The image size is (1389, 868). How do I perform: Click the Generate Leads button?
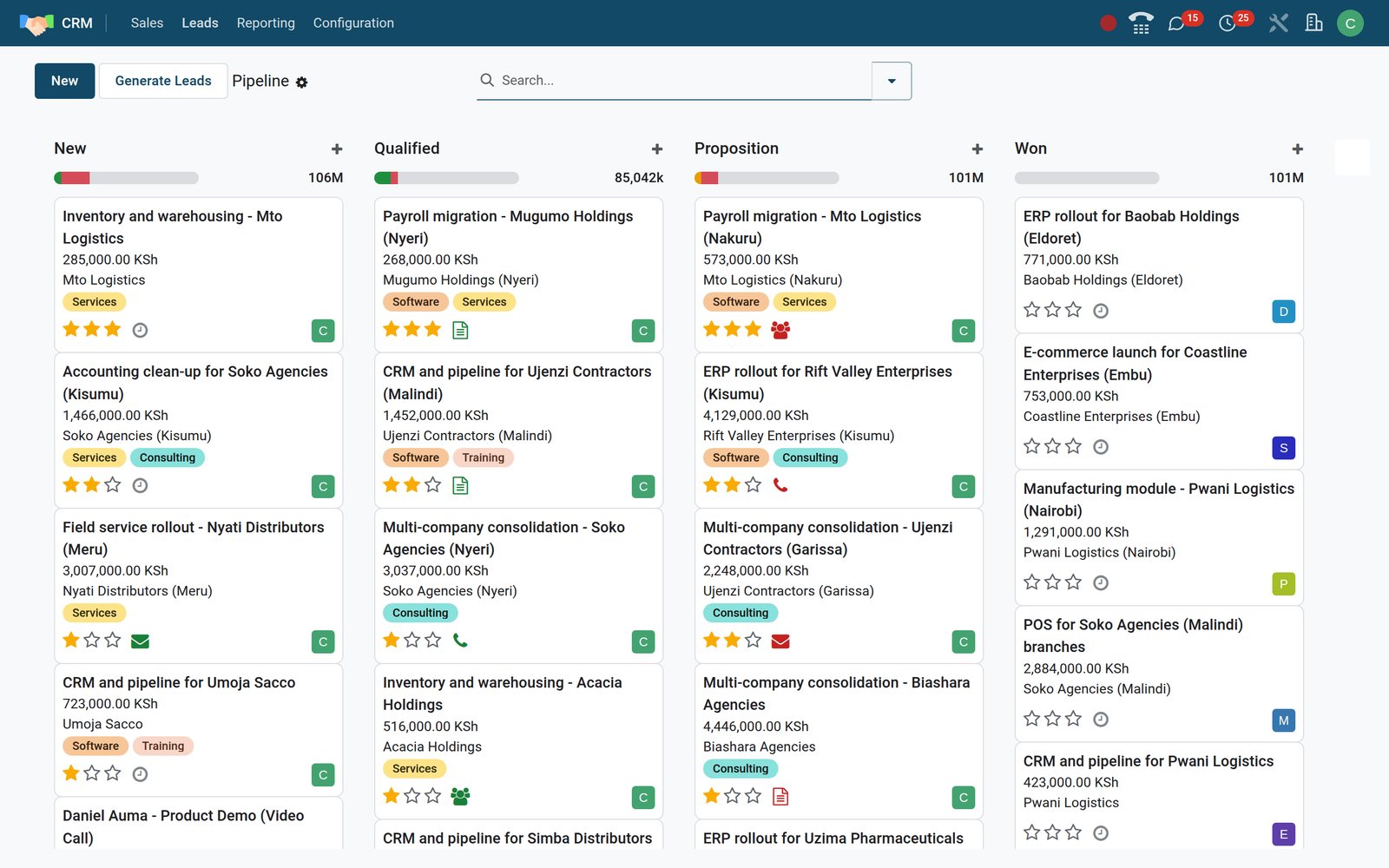163,81
